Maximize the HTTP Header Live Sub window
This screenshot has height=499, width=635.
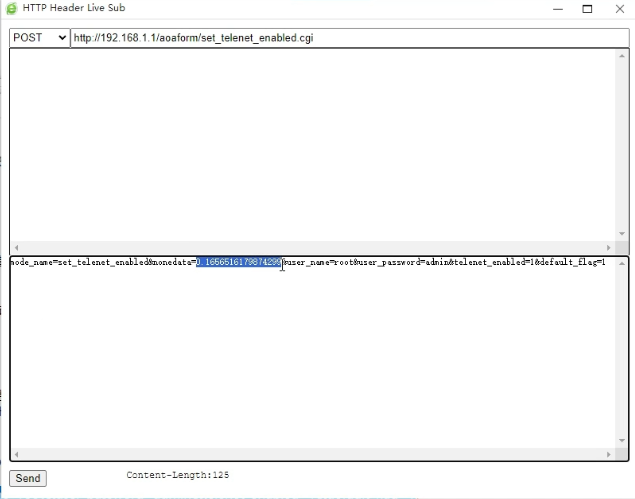(588, 9)
